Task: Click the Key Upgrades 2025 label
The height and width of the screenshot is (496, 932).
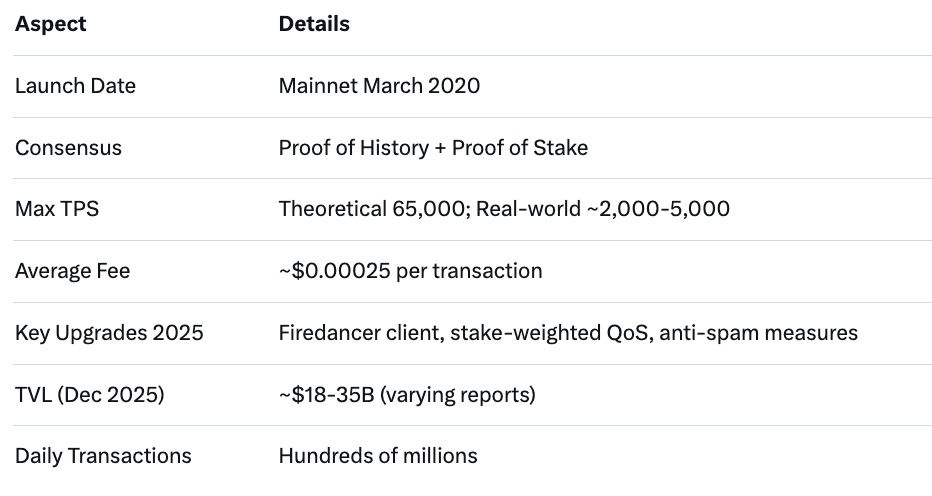Action: (109, 333)
